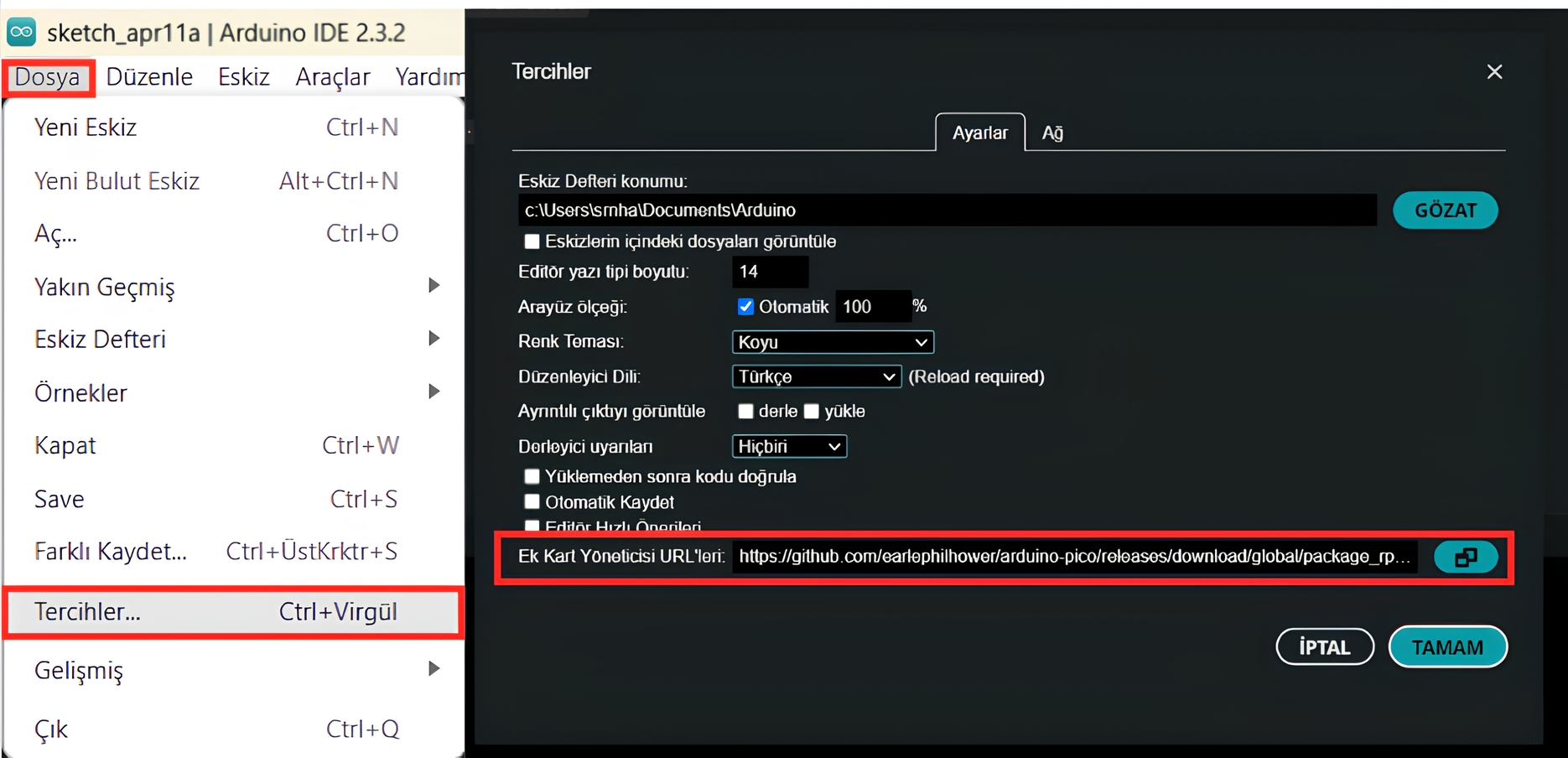Open the Düzenleyici Dili dropdown

coord(817,376)
